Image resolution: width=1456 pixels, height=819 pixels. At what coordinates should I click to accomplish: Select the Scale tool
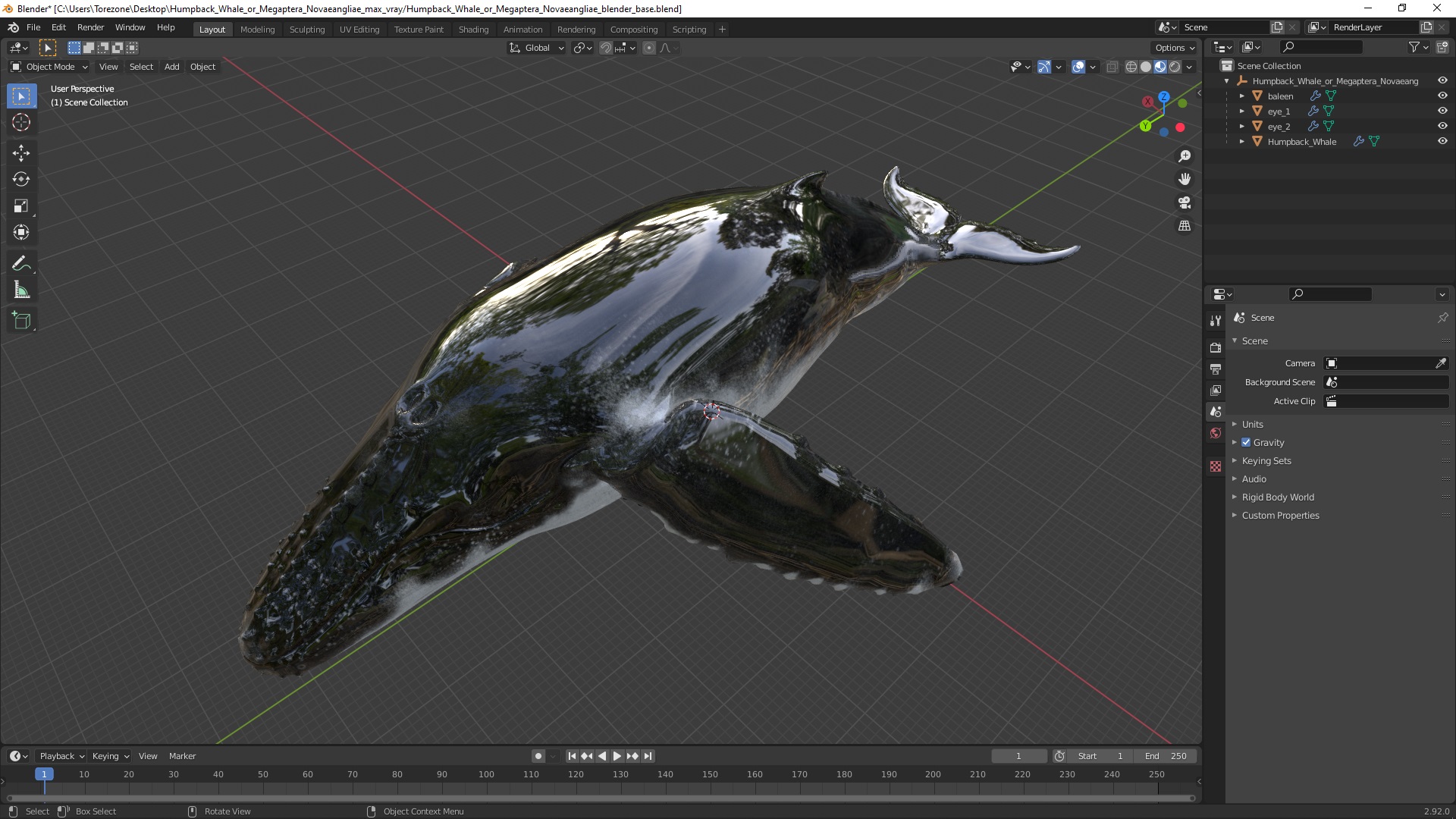tap(21, 206)
